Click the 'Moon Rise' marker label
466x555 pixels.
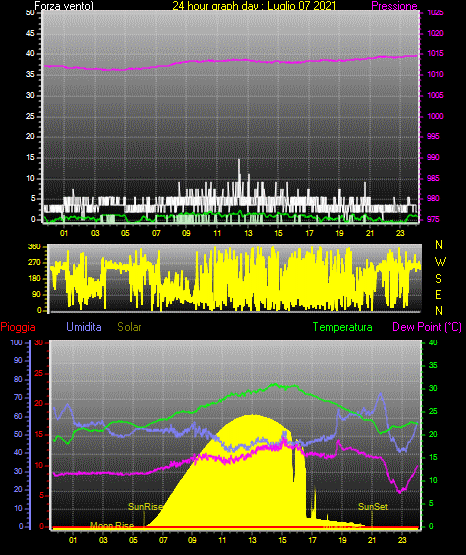112,525
